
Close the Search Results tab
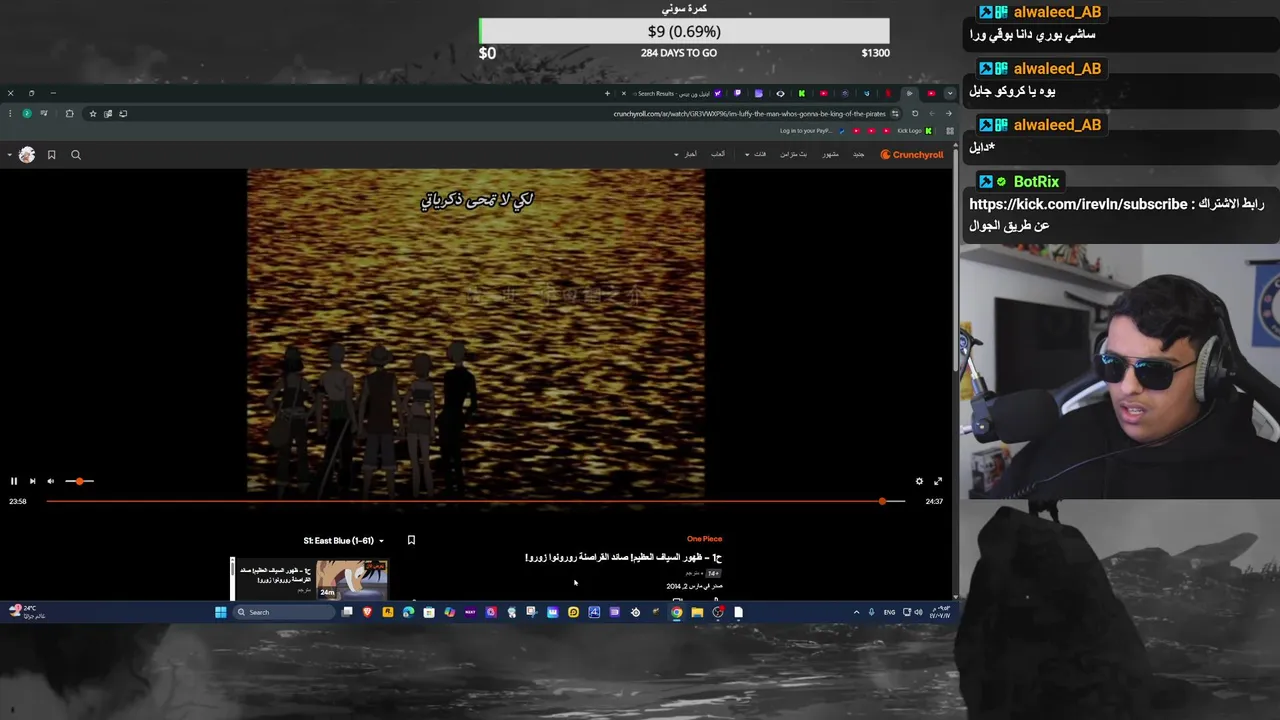tap(624, 93)
